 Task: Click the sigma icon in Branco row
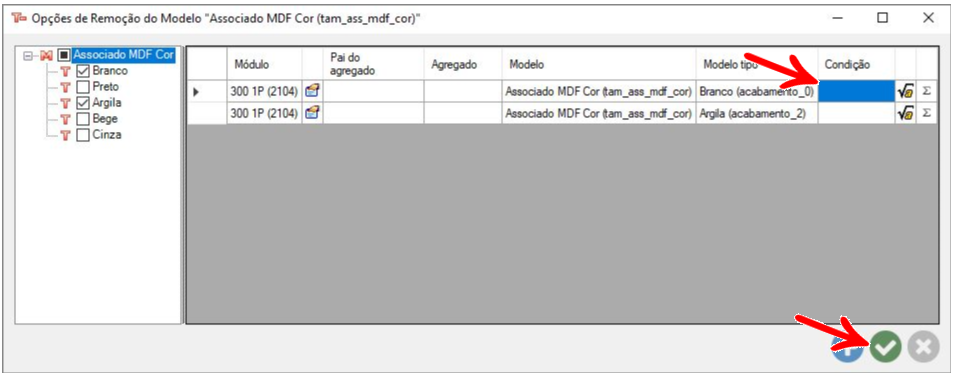926,91
